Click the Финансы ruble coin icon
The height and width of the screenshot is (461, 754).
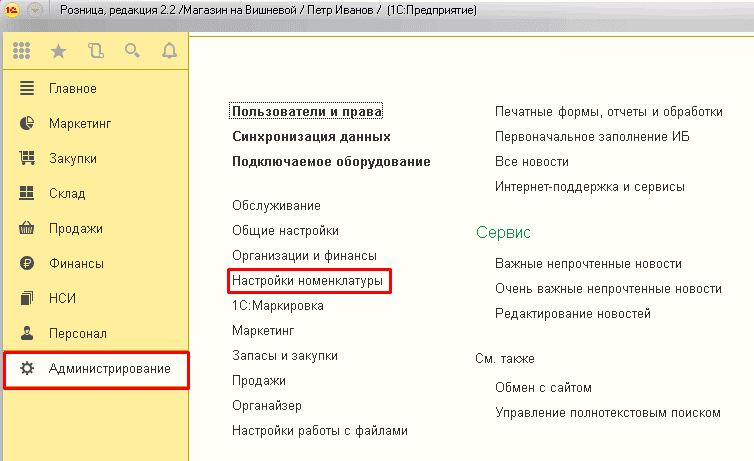click(27, 264)
